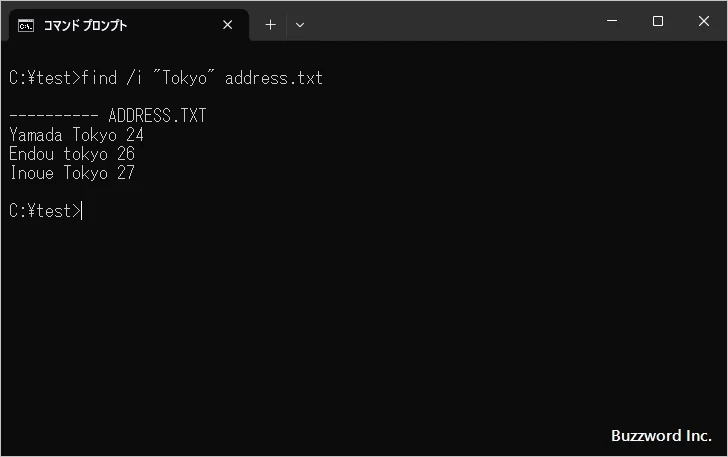Click the "Inoue Tokyo 27" output line
This screenshot has height=457, width=728.
pos(72,173)
